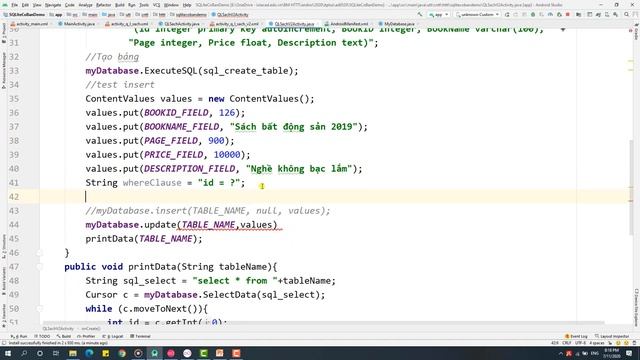
Task: Switch to the activity_main.xml tab
Action: pos(29,24)
